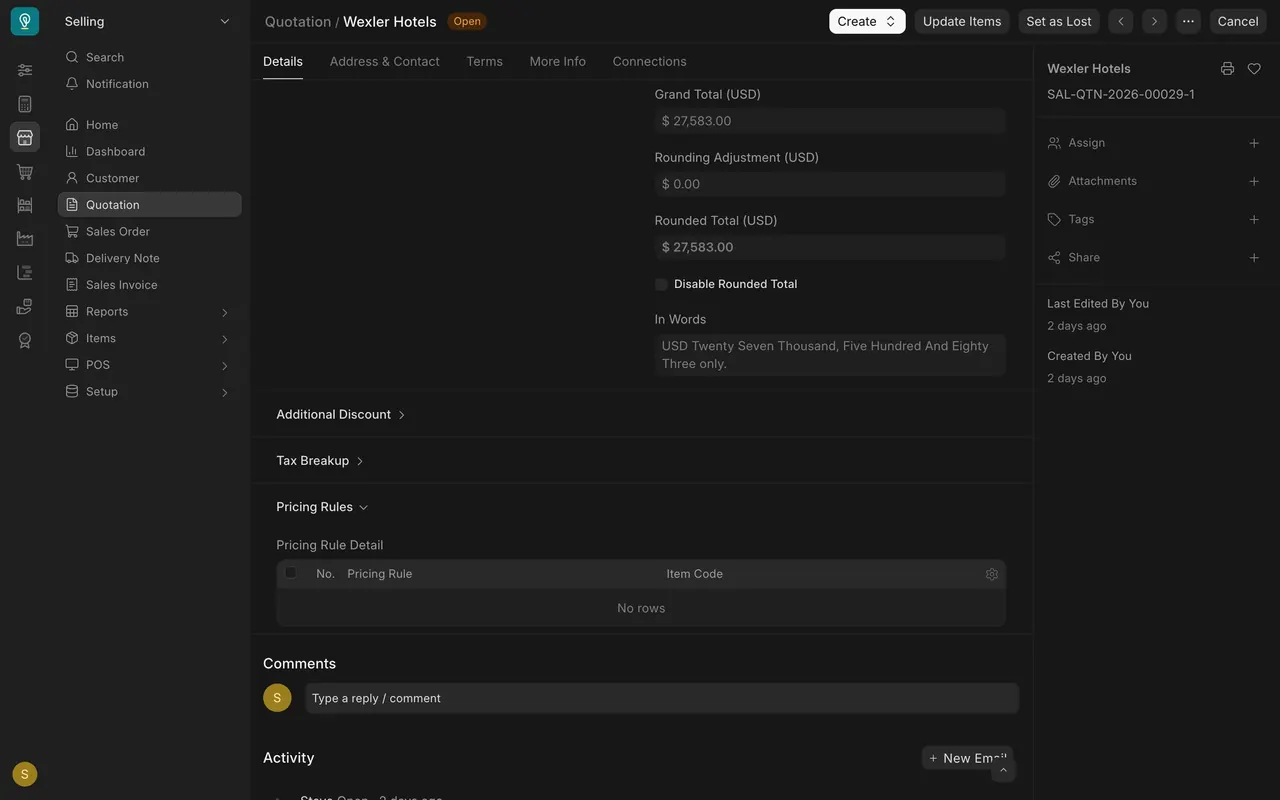Add an attachment with Attachments plus icon
Screen dimensions: 1280x800
[1254, 181]
